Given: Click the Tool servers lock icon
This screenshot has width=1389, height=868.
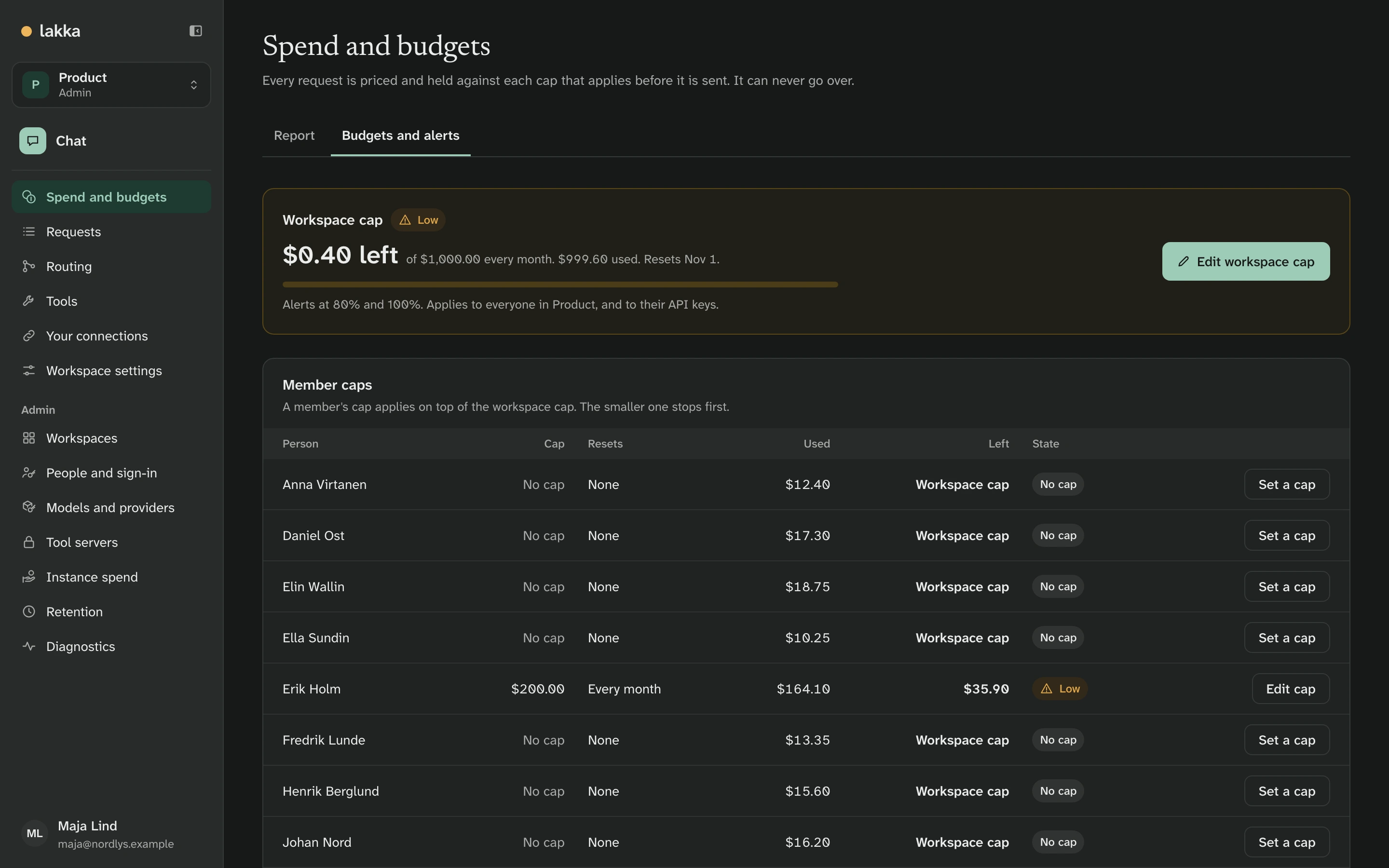Looking at the screenshot, I should click(x=29, y=542).
